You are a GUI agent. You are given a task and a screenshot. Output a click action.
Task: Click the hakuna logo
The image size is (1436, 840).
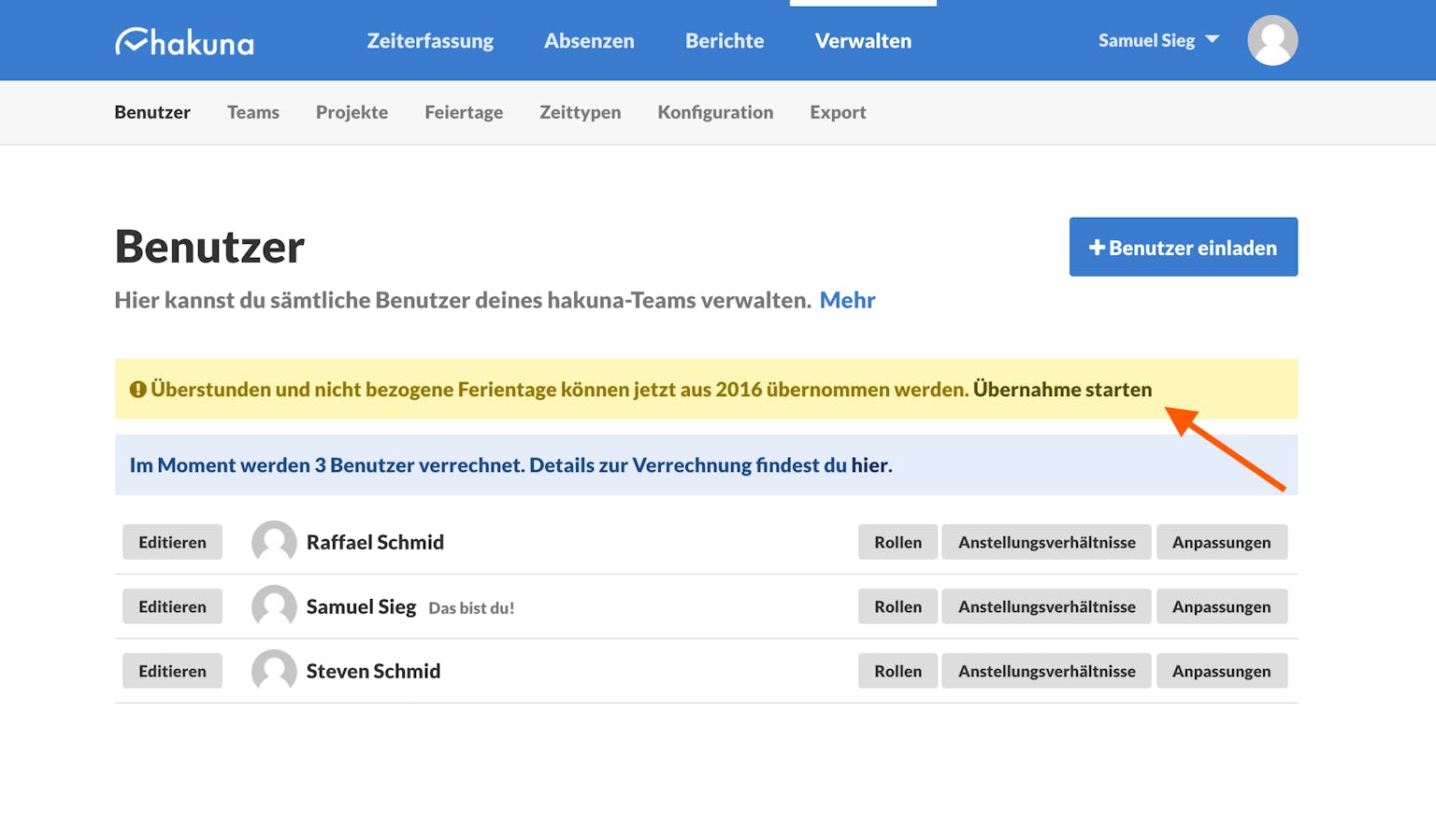[184, 41]
